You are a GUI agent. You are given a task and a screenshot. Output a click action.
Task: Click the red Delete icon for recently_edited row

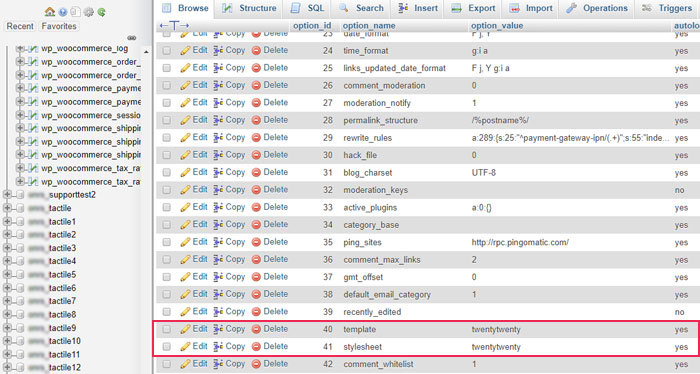click(256, 312)
